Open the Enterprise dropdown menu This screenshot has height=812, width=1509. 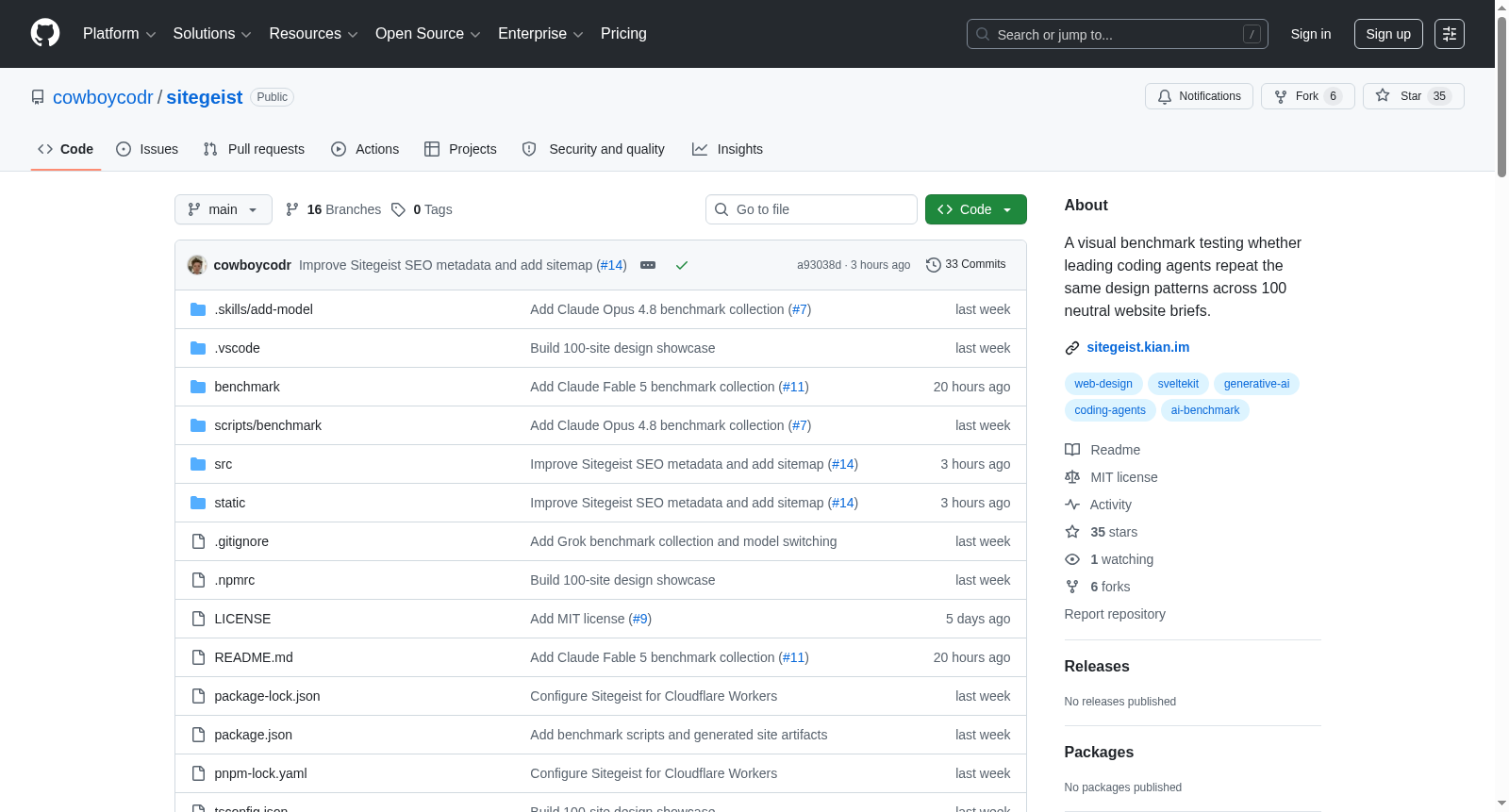pyautogui.click(x=540, y=34)
